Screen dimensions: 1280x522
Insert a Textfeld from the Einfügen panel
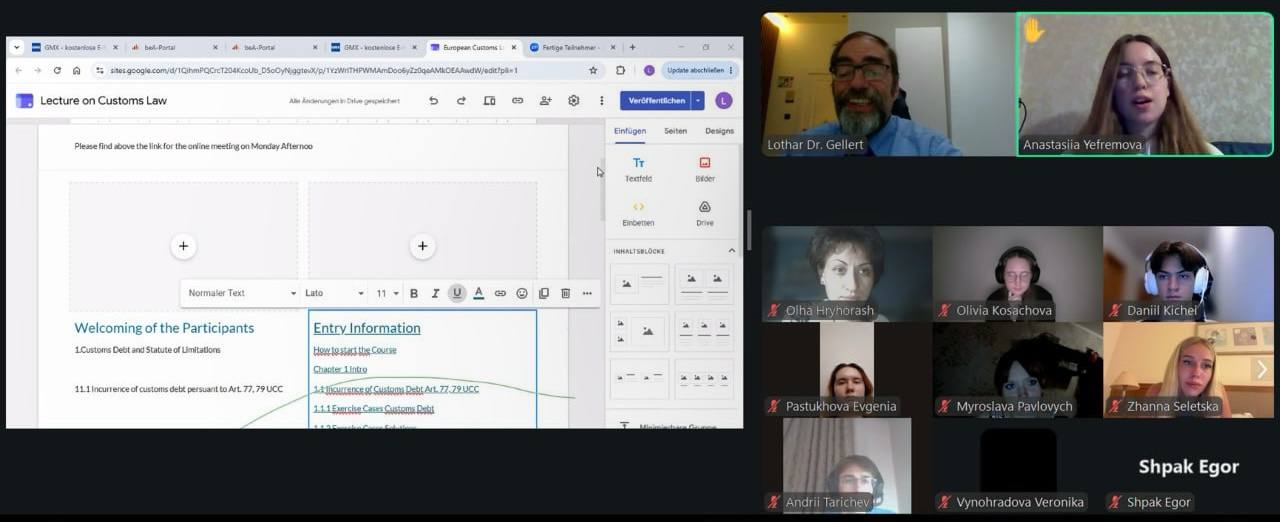click(638, 169)
